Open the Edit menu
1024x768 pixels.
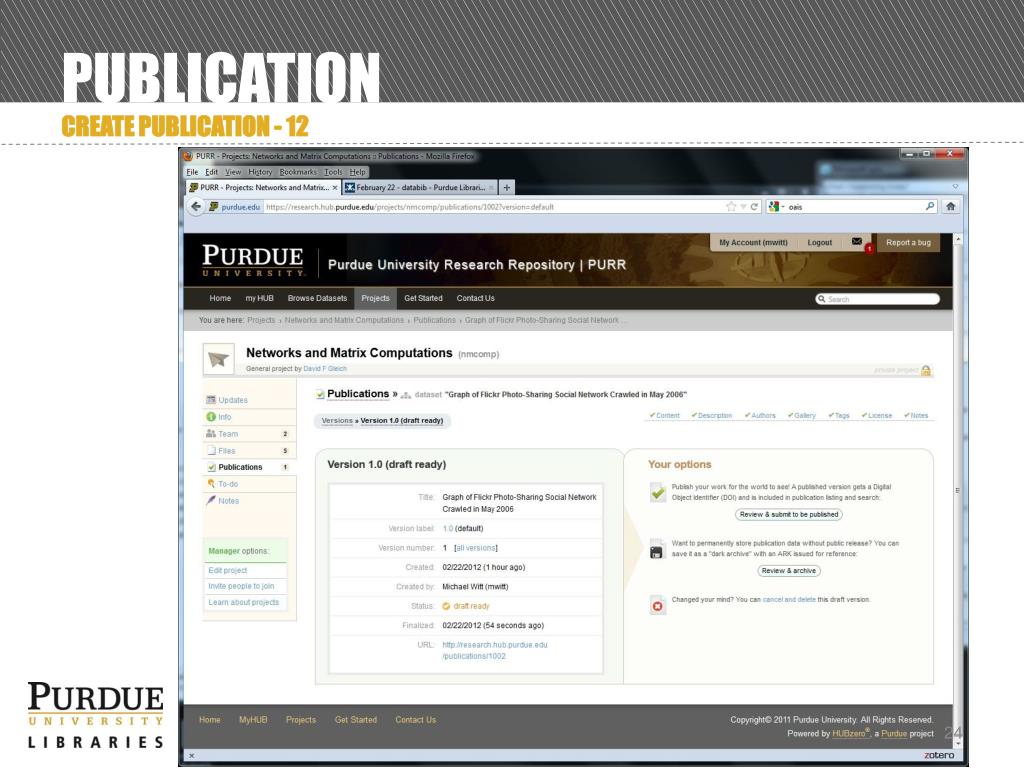click(x=211, y=172)
